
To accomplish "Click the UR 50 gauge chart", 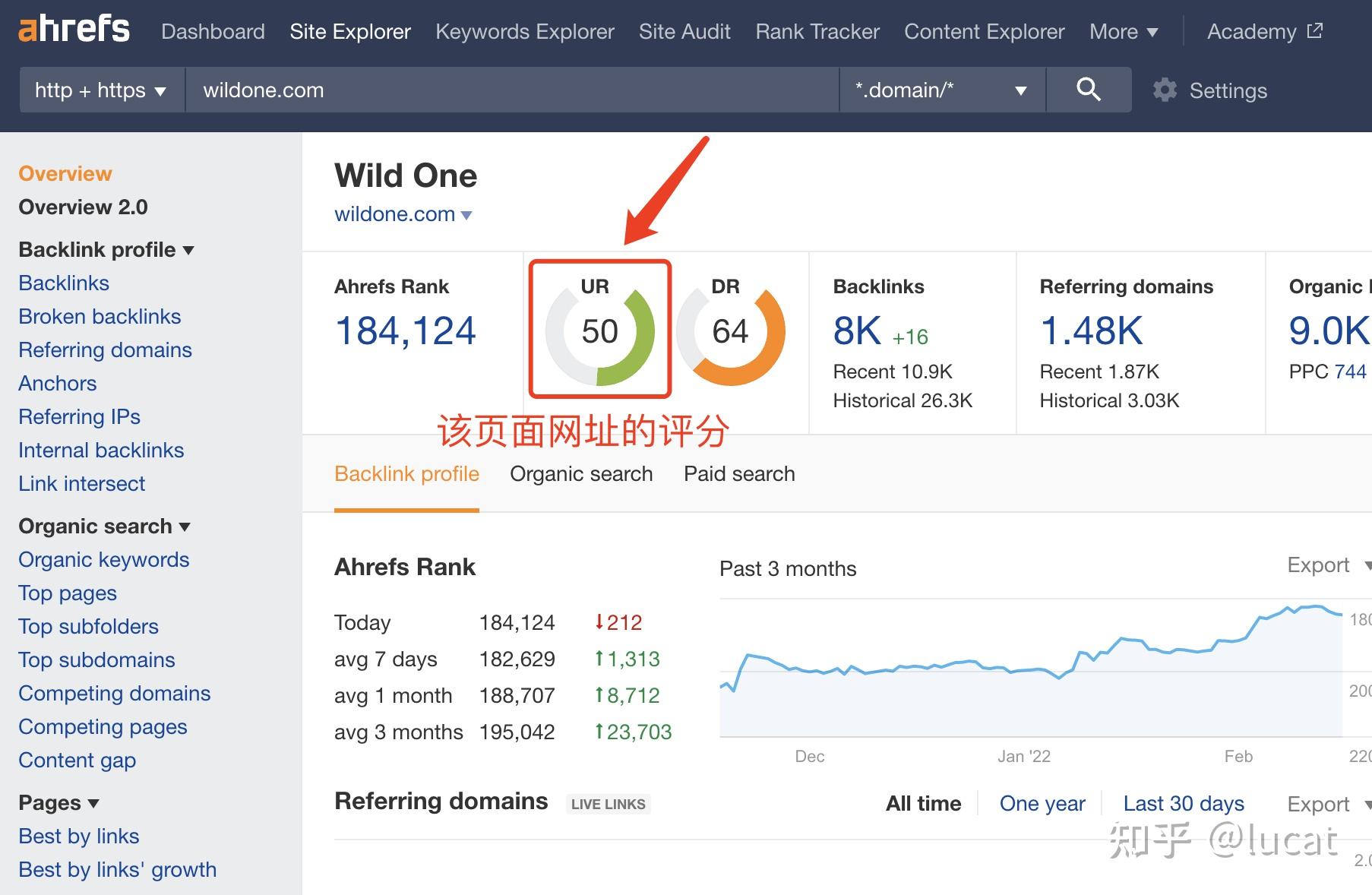I will click(599, 331).
